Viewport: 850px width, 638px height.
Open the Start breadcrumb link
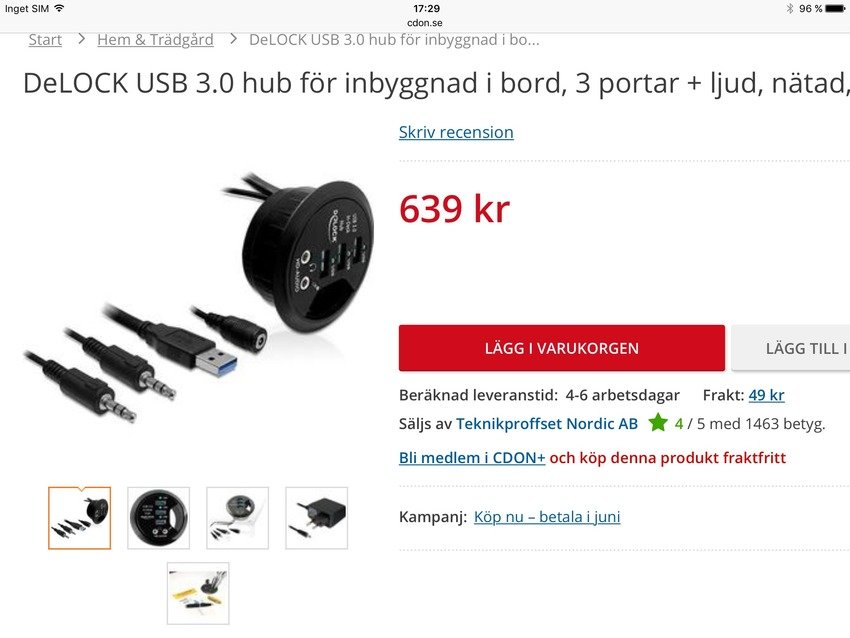(x=45, y=40)
